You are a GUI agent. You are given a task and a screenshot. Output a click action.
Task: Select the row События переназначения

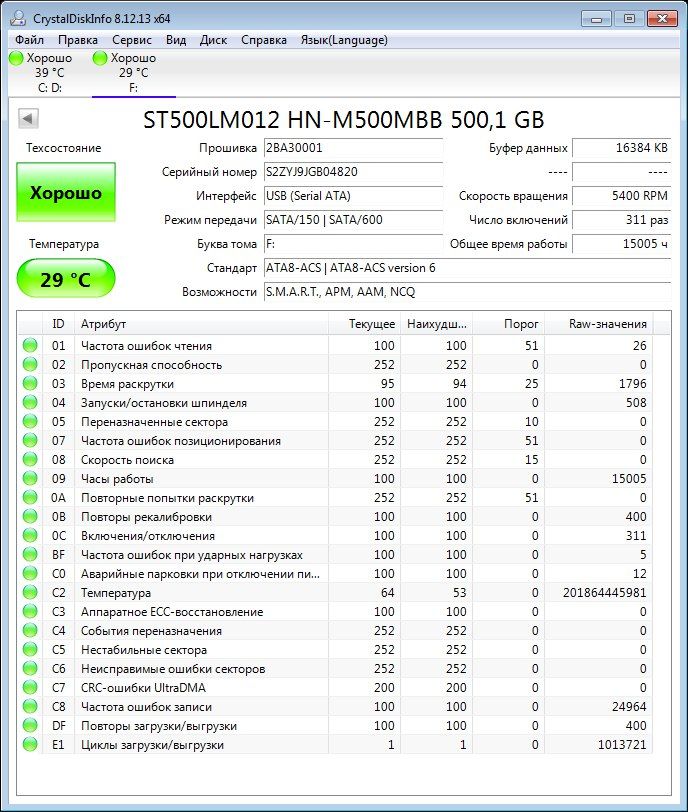point(335,631)
